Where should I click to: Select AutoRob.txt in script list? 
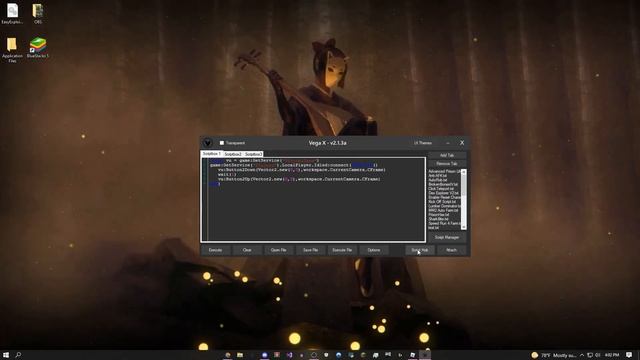438,180
